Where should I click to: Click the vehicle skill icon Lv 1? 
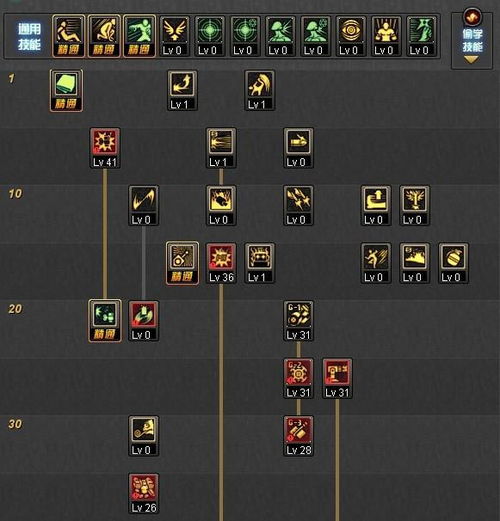pyautogui.click(x=260, y=263)
